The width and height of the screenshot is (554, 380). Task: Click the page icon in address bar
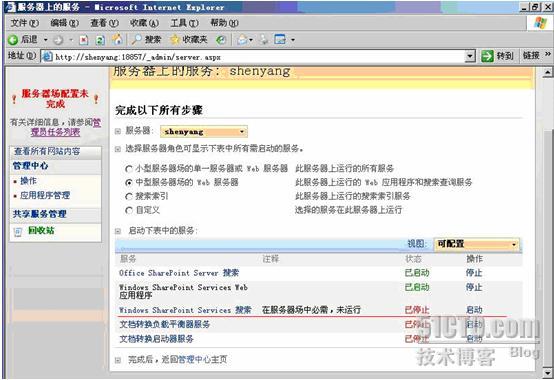[47, 57]
